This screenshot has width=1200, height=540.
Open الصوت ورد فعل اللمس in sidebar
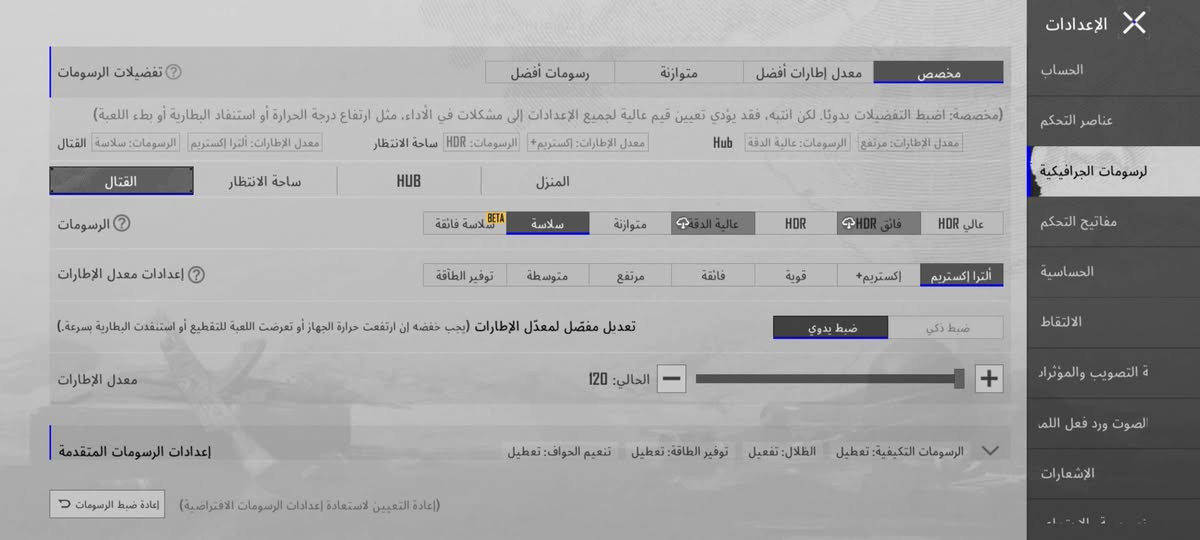click(x=1113, y=423)
